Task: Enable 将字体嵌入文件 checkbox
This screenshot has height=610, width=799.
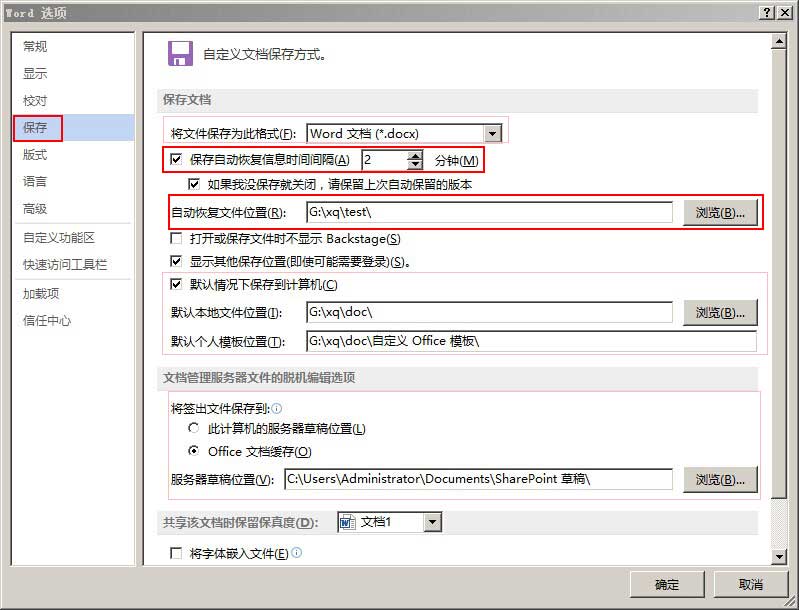Action: [176, 553]
